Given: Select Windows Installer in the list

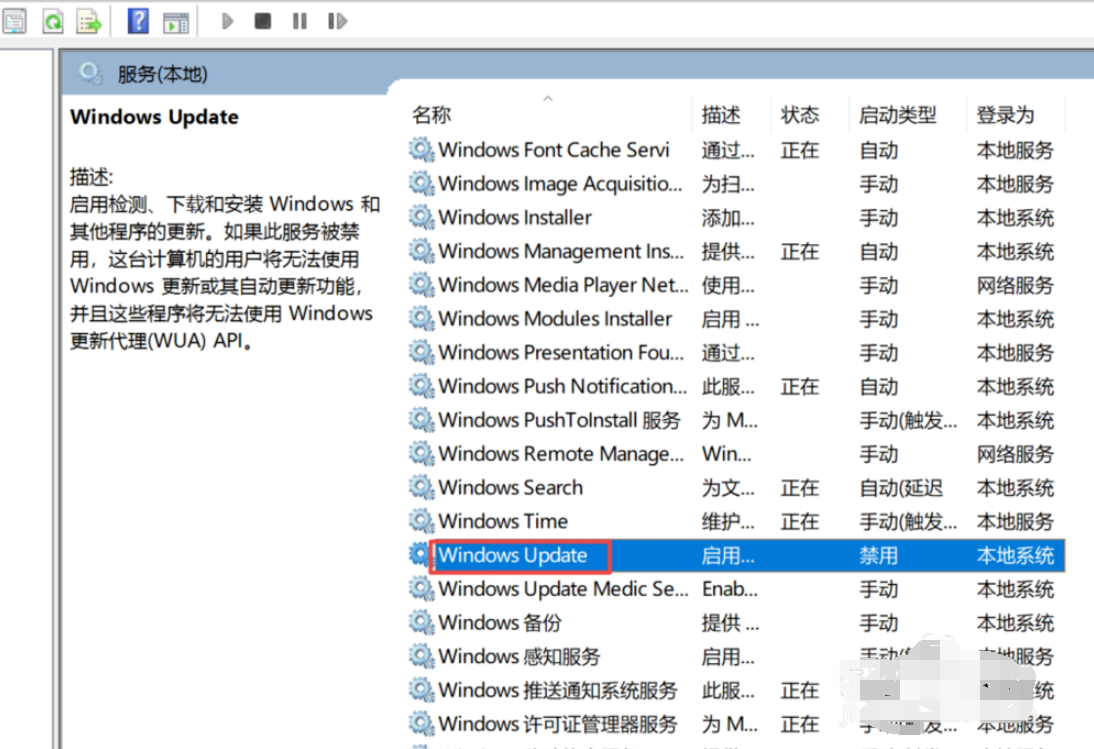Looking at the screenshot, I should coord(515,218).
